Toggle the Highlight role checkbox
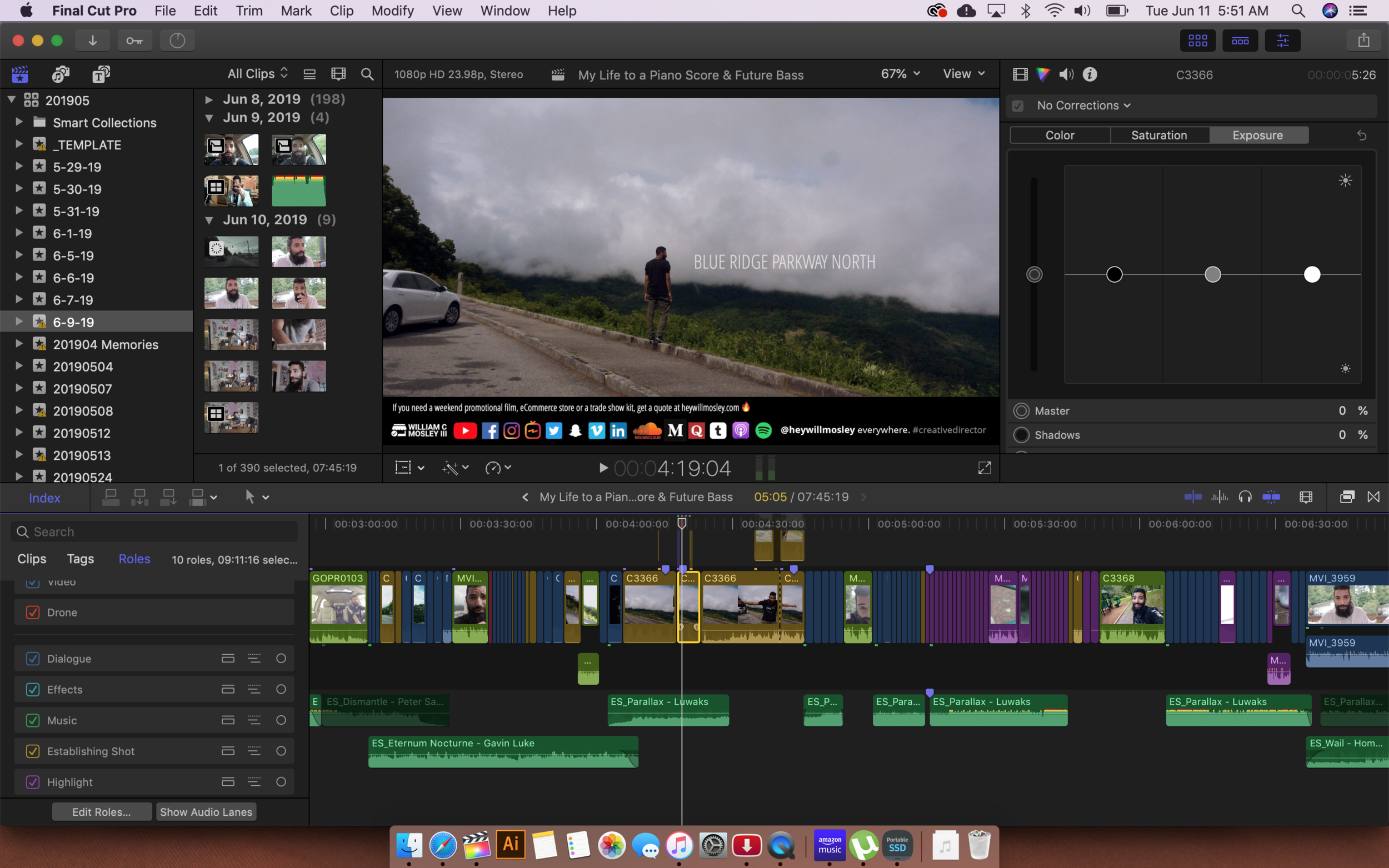Viewport: 1389px width, 868px height. click(x=33, y=782)
